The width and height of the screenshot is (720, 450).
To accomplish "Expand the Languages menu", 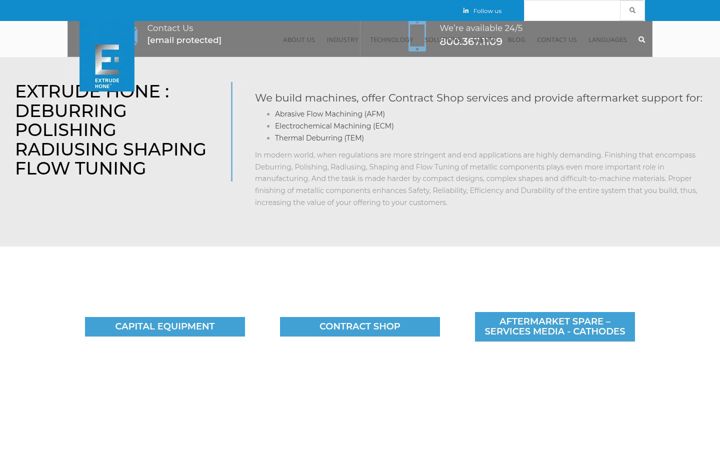I will [608, 40].
